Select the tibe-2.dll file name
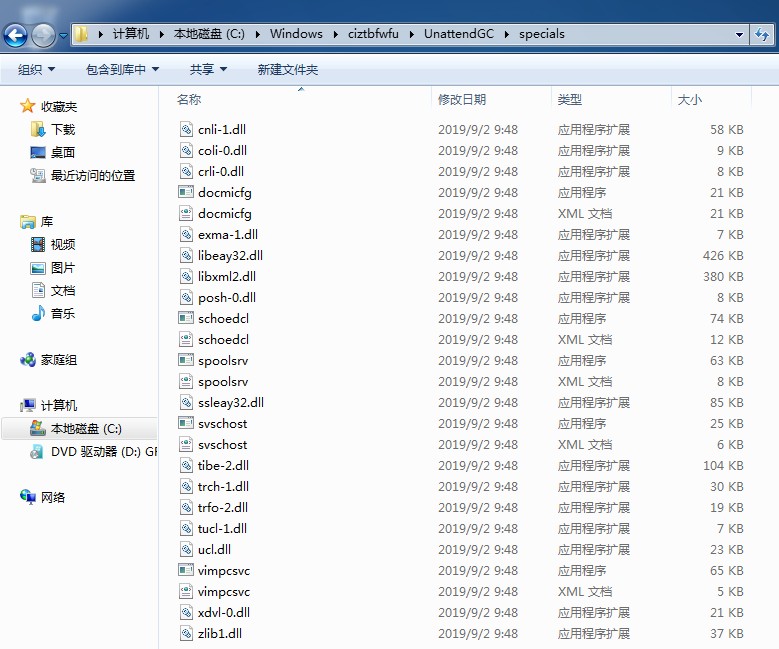Screen dimensions: 779x649 223,466
